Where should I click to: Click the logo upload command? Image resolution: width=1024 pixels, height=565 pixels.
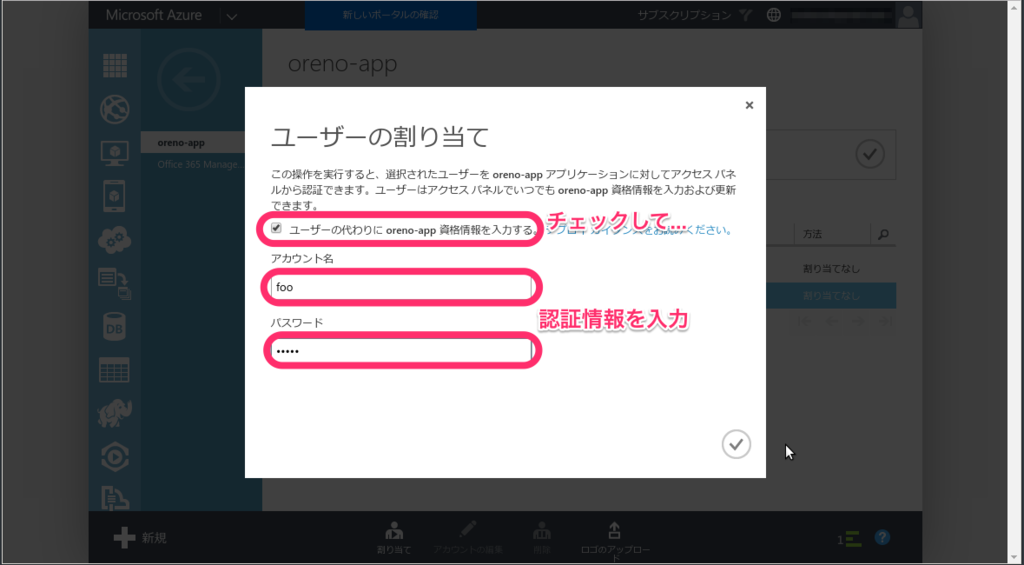click(615, 541)
